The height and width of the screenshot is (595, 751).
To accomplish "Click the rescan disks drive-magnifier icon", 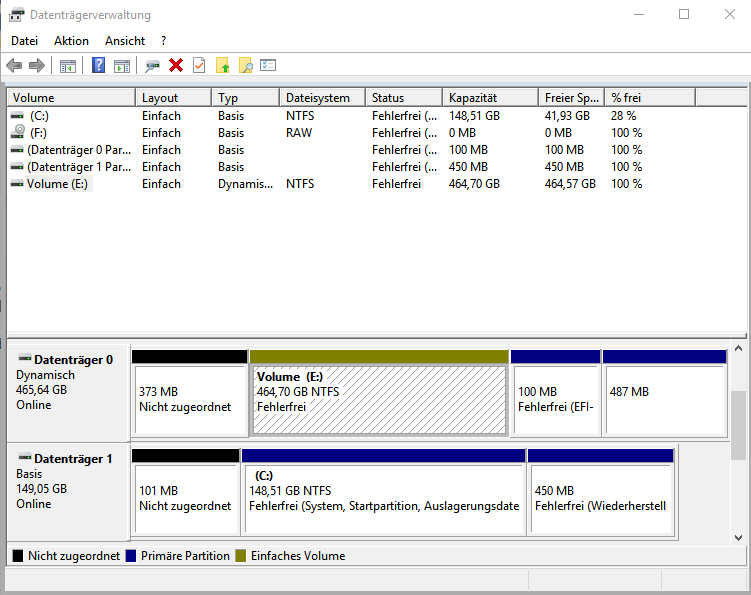I will point(152,66).
